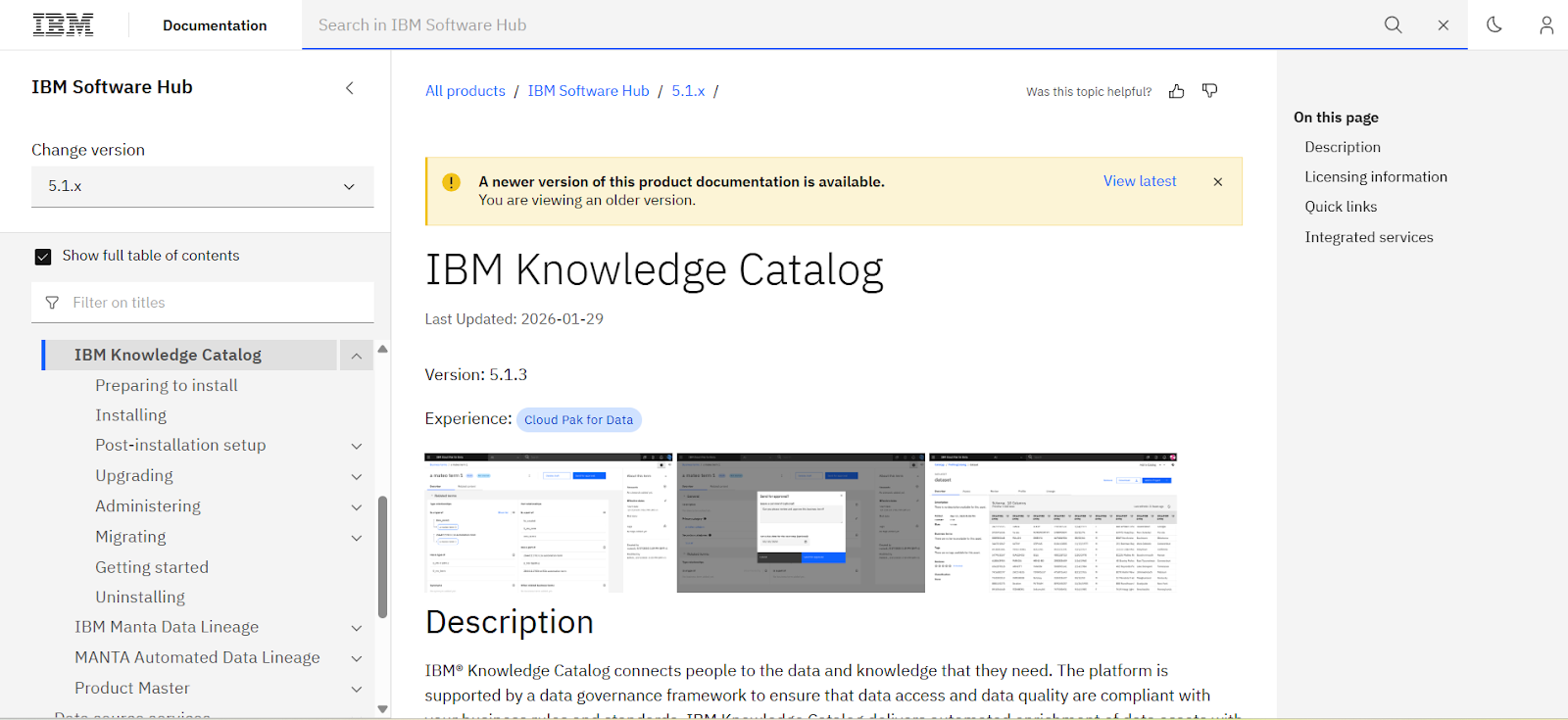The width and height of the screenshot is (1568, 720).
Task: Open the All products breadcrumb
Action: (x=465, y=91)
